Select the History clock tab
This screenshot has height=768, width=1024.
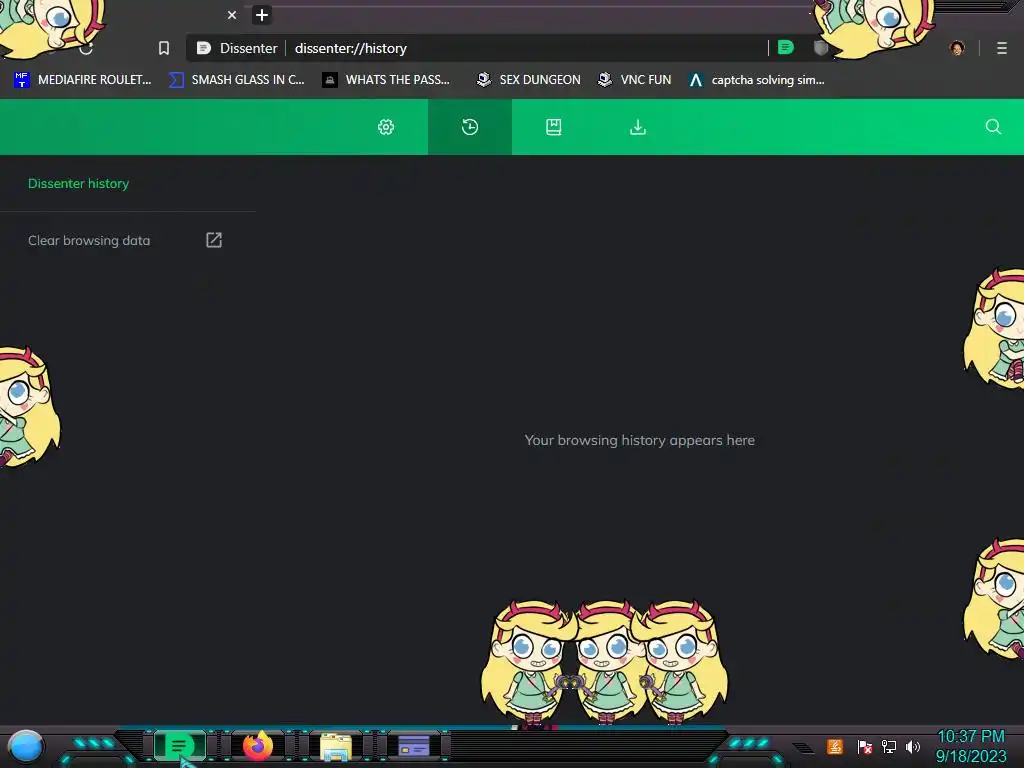[470, 127]
